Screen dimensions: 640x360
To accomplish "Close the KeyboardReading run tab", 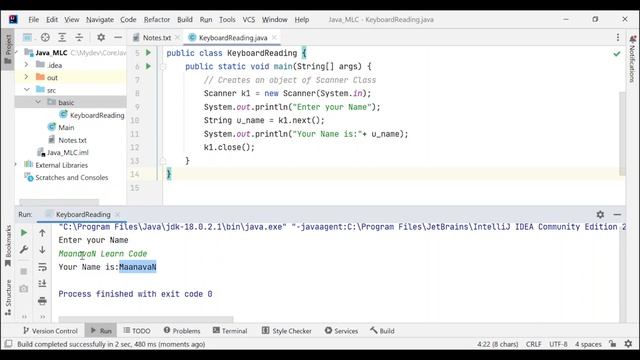I will pyautogui.click(x=118, y=214).
